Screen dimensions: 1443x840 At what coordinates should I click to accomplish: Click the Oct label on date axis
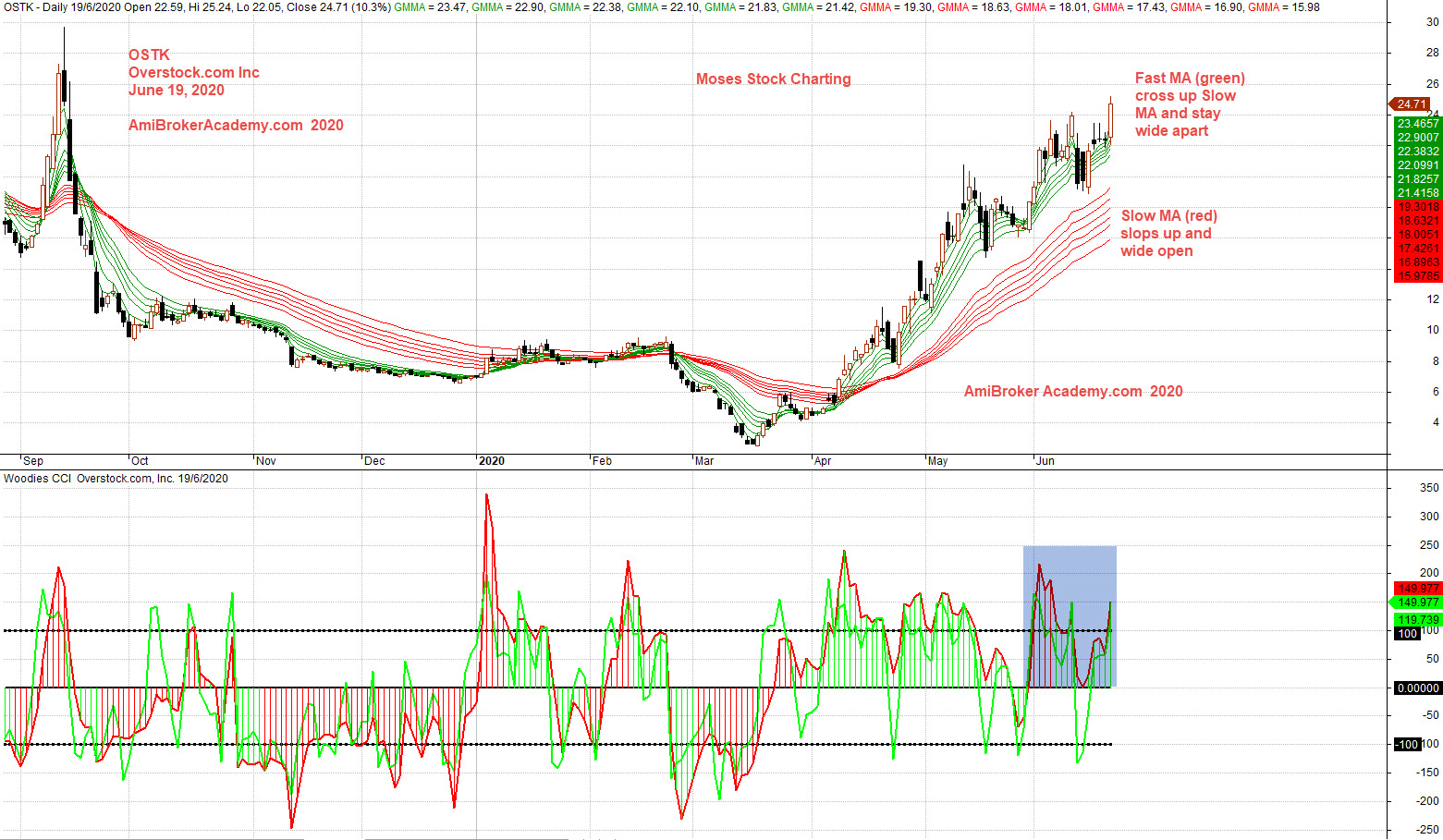point(140,461)
